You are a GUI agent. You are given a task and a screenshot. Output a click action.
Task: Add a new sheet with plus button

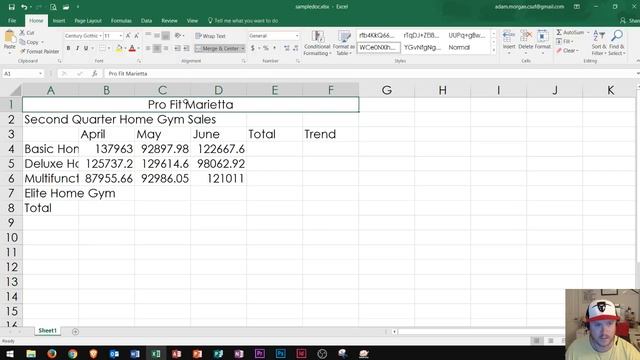(x=75, y=331)
